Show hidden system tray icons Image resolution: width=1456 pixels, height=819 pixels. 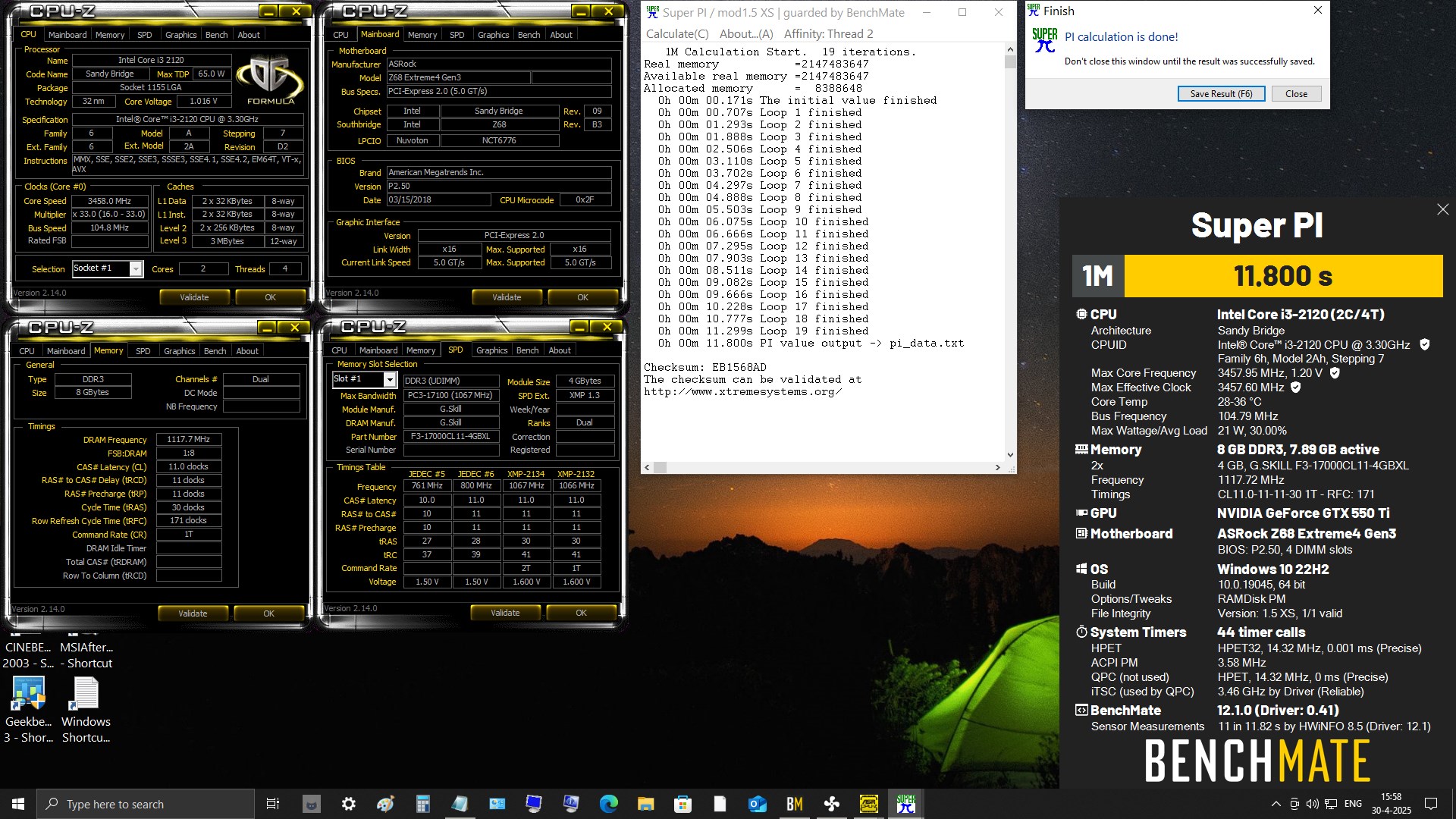pyautogui.click(x=1276, y=804)
